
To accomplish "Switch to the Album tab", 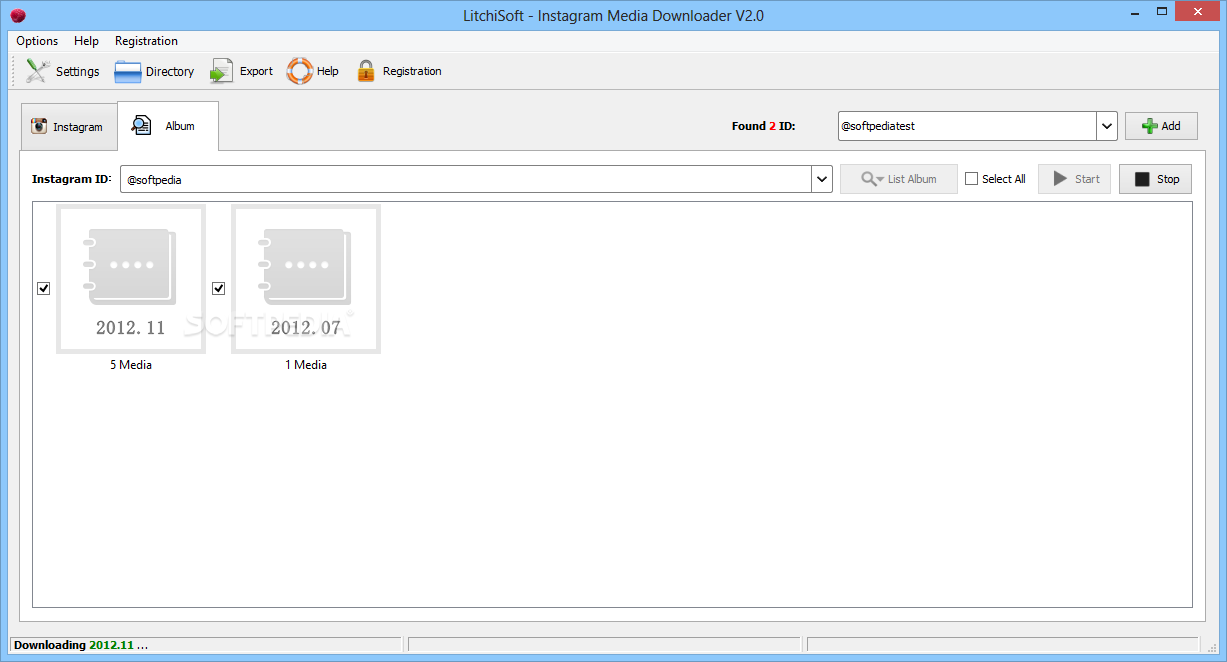I will [168, 126].
